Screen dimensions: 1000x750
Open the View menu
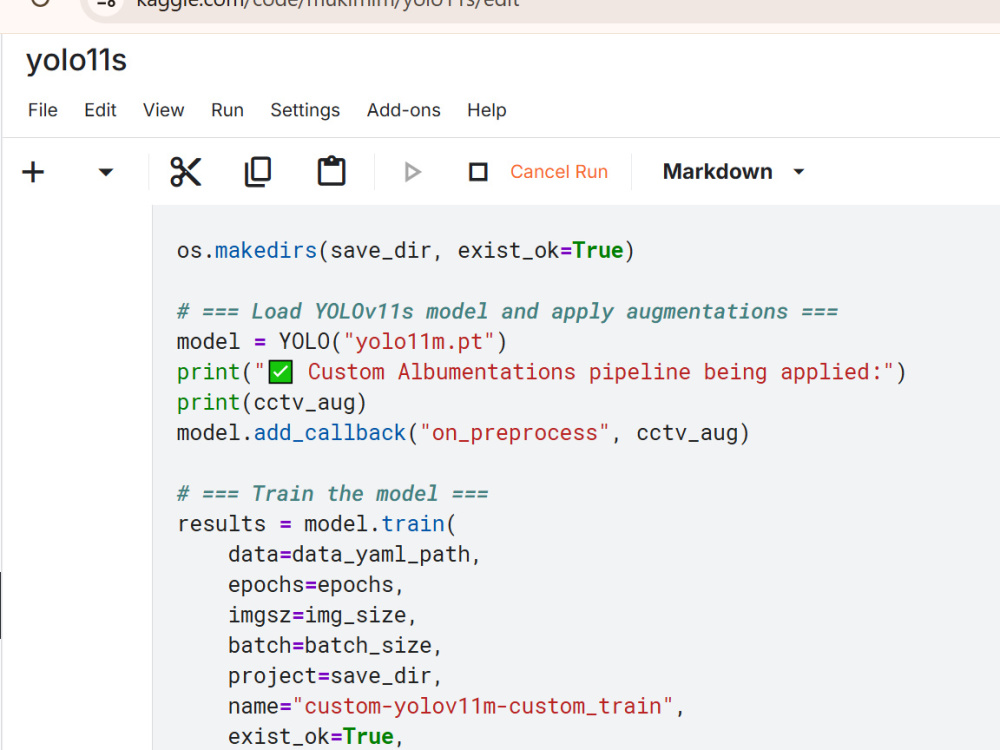(163, 110)
